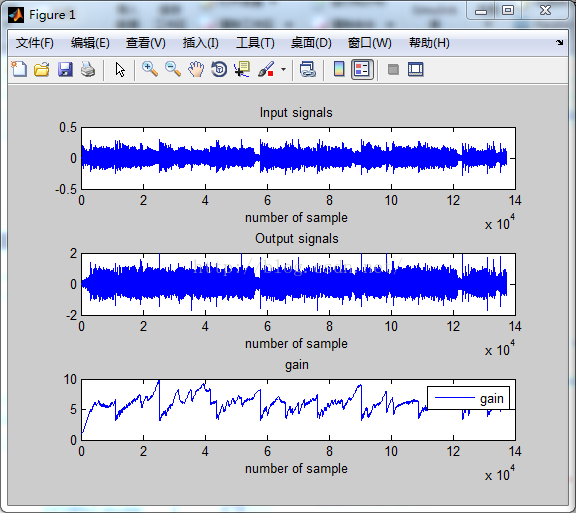
Task: Open the 文件(F) menu
Action: [x=35, y=43]
